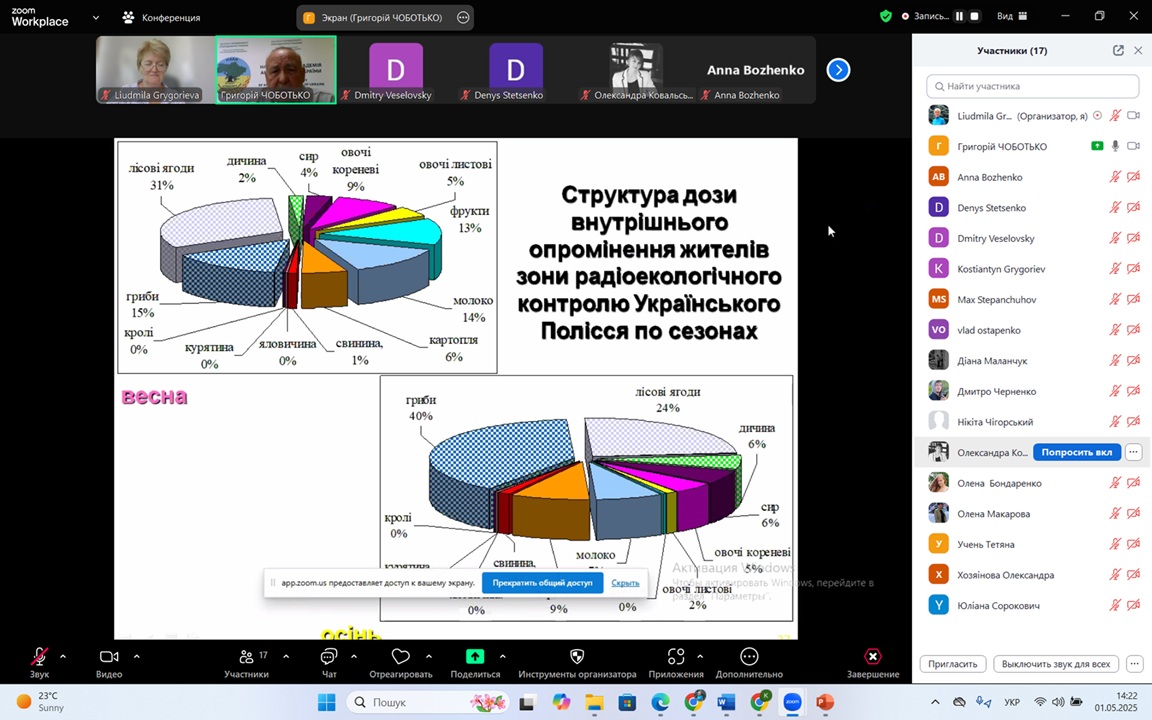Start camera with Видео button
This screenshot has width=1152, height=720.
[109, 662]
